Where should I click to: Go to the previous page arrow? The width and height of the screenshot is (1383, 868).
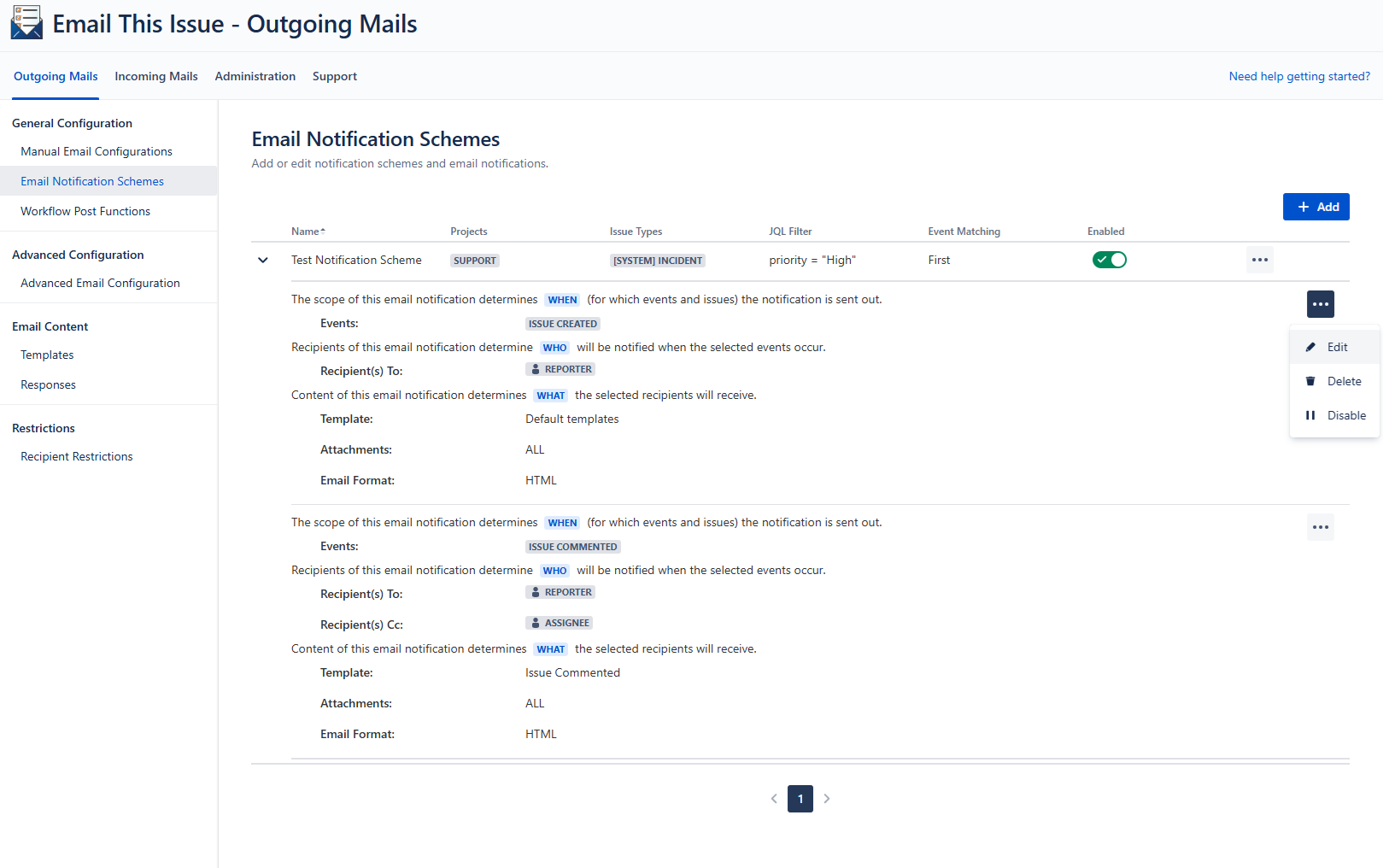(x=774, y=799)
